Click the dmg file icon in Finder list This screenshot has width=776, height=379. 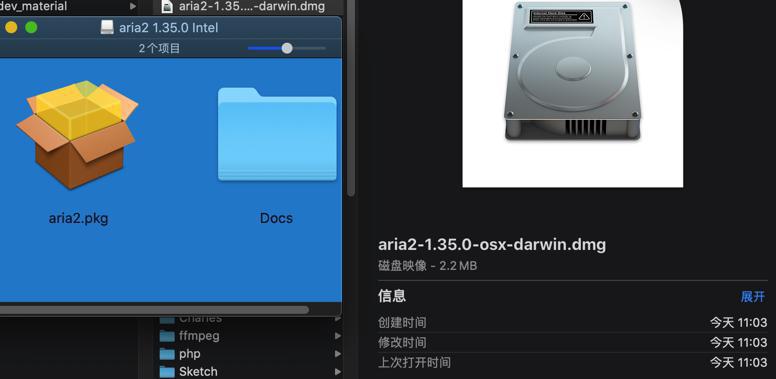pyautogui.click(x=167, y=6)
